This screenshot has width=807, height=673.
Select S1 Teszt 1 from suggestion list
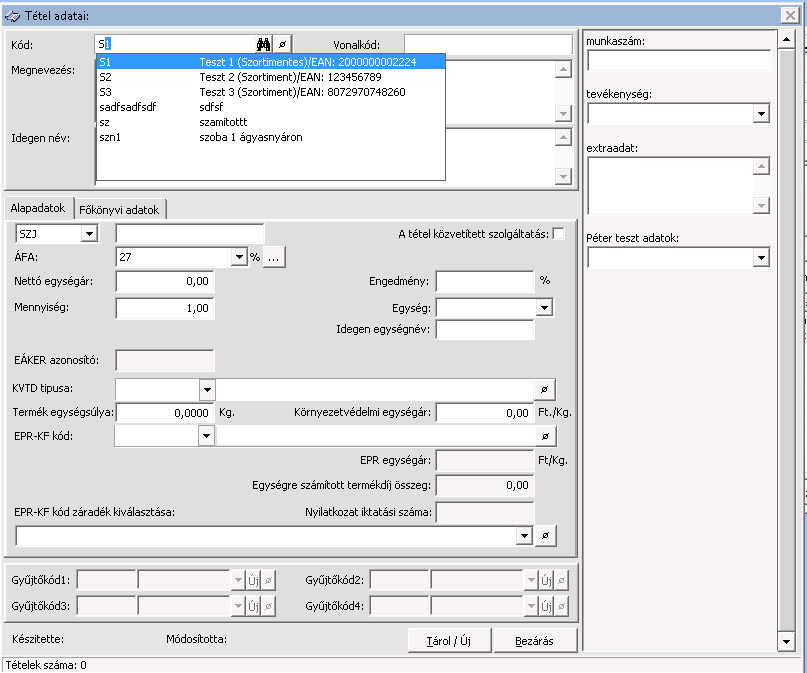point(271,62)
